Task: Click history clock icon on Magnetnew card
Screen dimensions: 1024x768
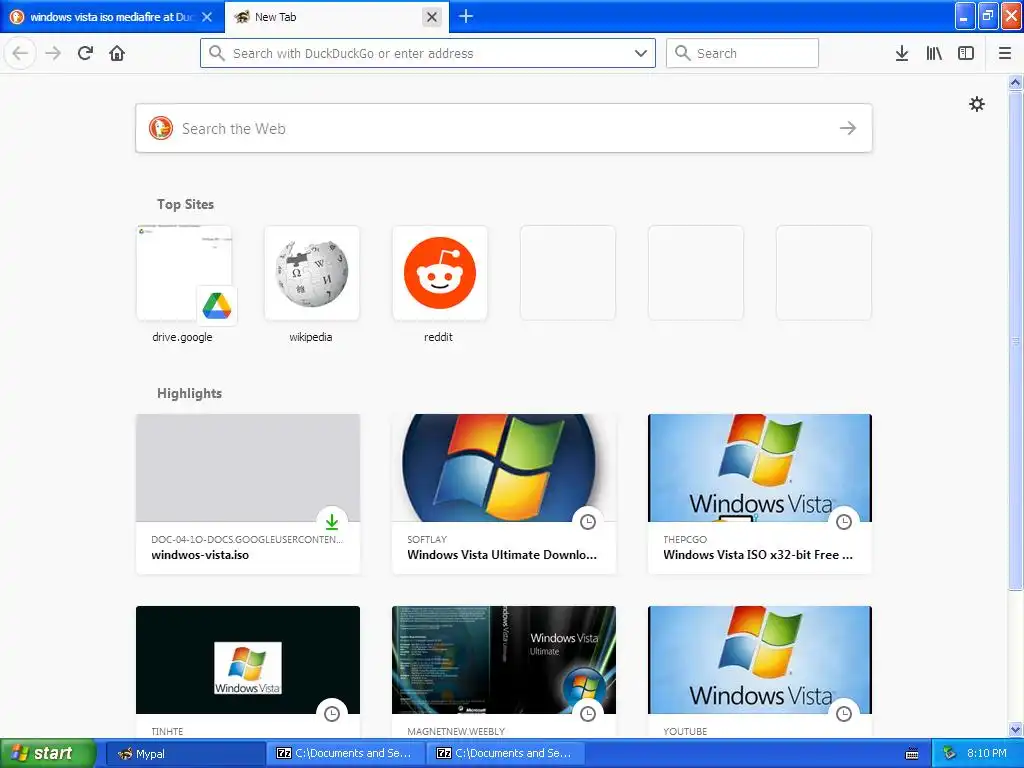Action: [588, 714]
